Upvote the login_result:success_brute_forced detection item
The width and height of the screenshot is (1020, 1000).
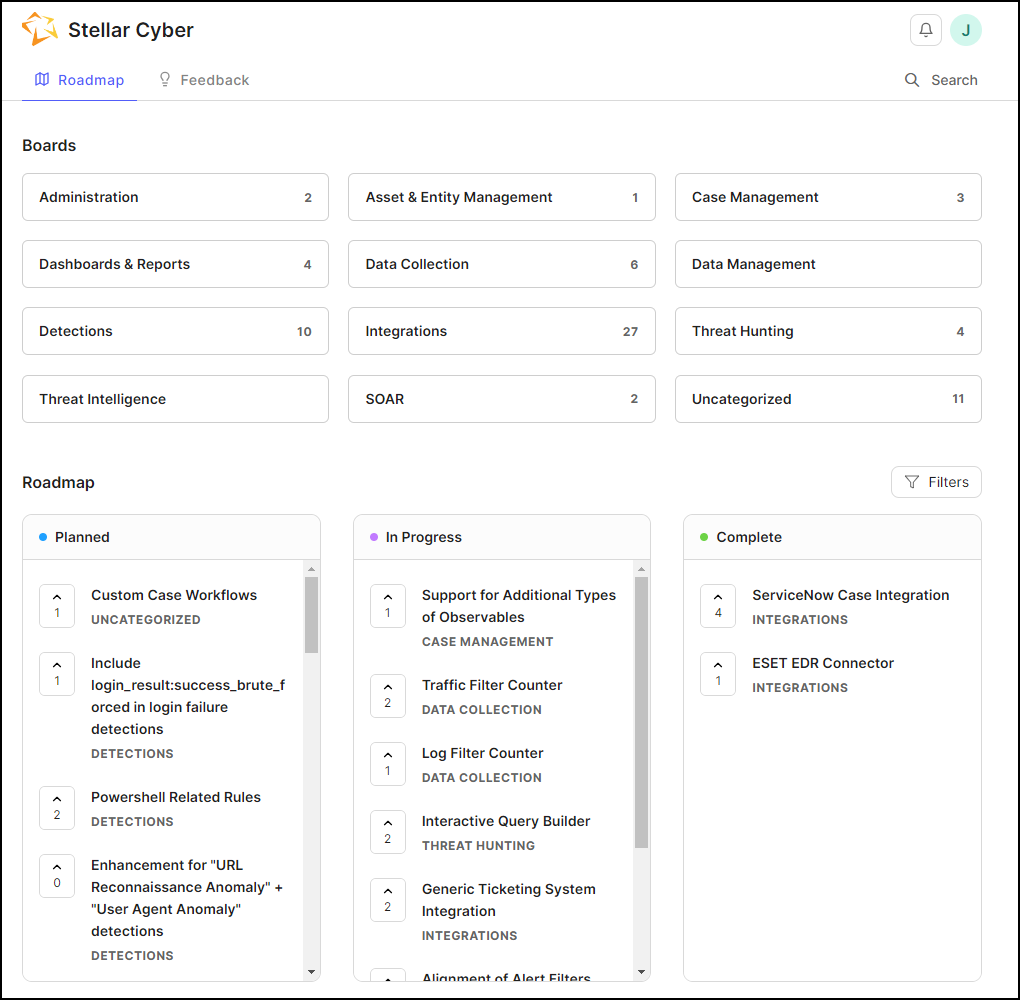(57, 673)
